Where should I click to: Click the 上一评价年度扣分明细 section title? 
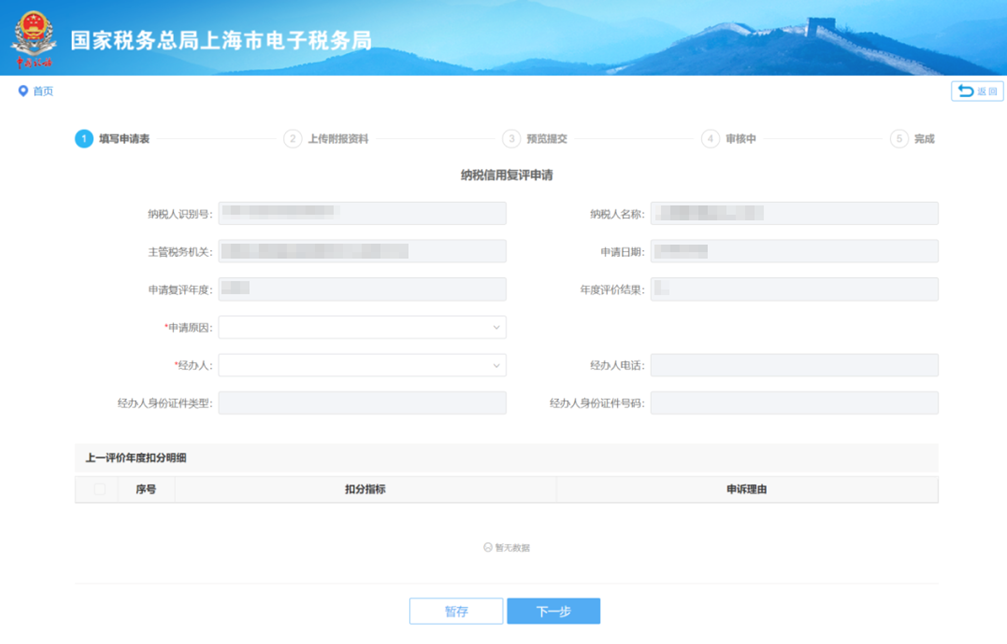click(136, 458)
